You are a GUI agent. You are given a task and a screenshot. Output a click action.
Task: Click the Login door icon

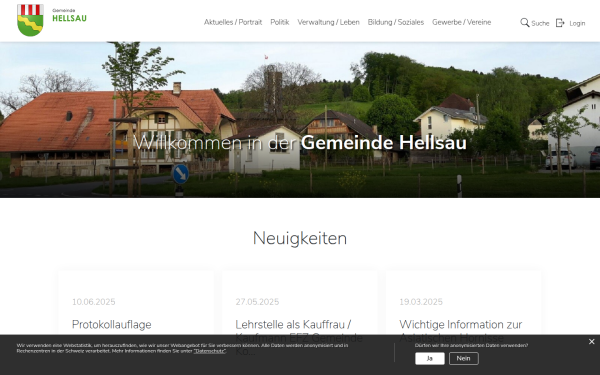coord(560,23)
